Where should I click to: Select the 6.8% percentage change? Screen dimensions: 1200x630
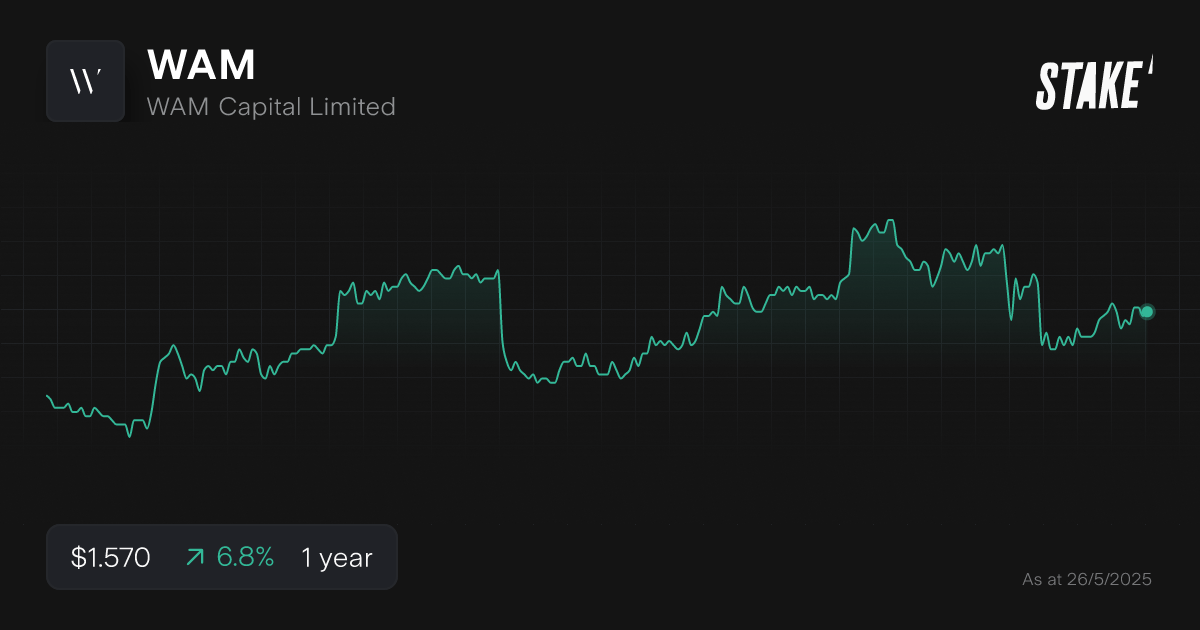click(245, 557)
